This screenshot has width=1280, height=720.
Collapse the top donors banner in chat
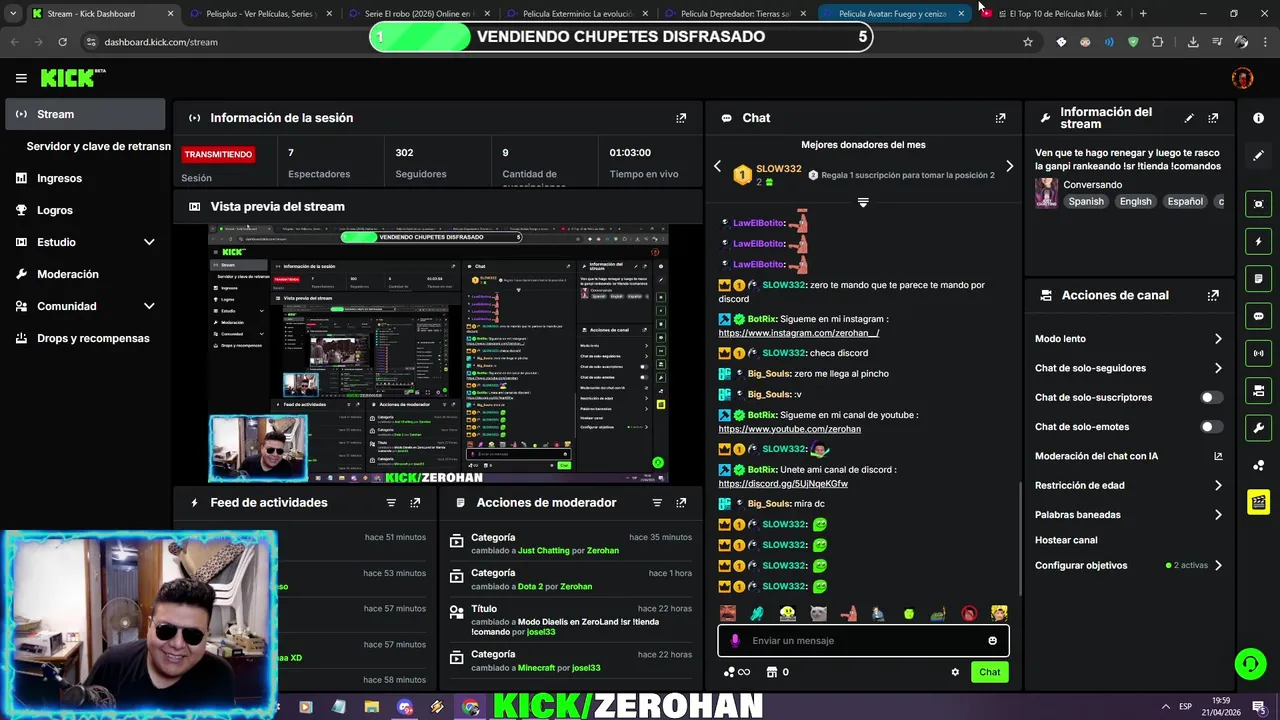(x=863, y=202)
